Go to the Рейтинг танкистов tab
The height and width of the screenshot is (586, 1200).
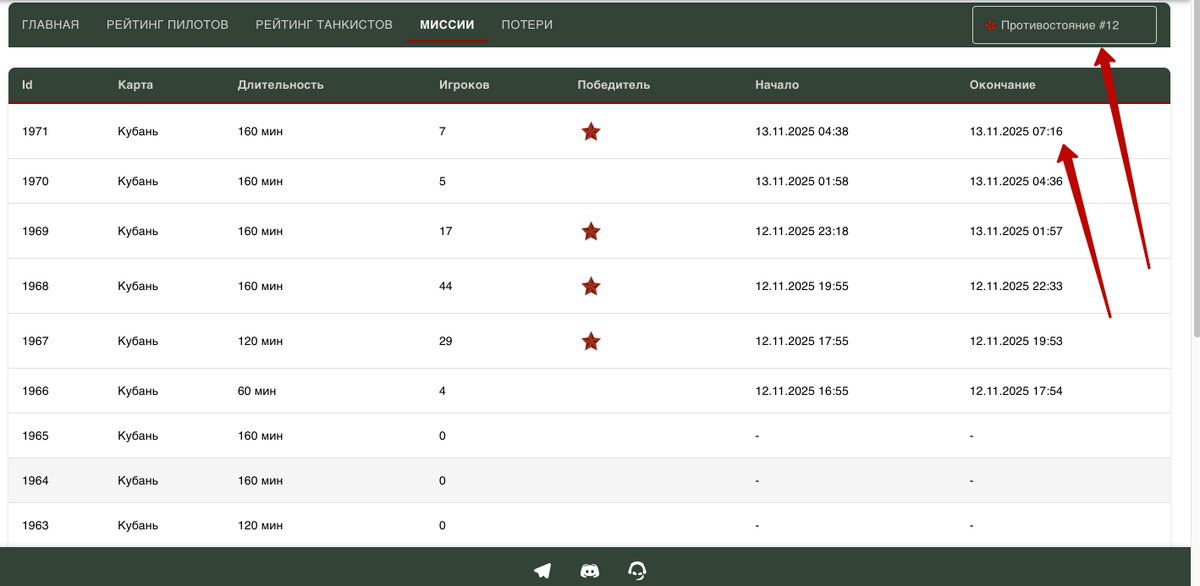click(x=324, y=24)
